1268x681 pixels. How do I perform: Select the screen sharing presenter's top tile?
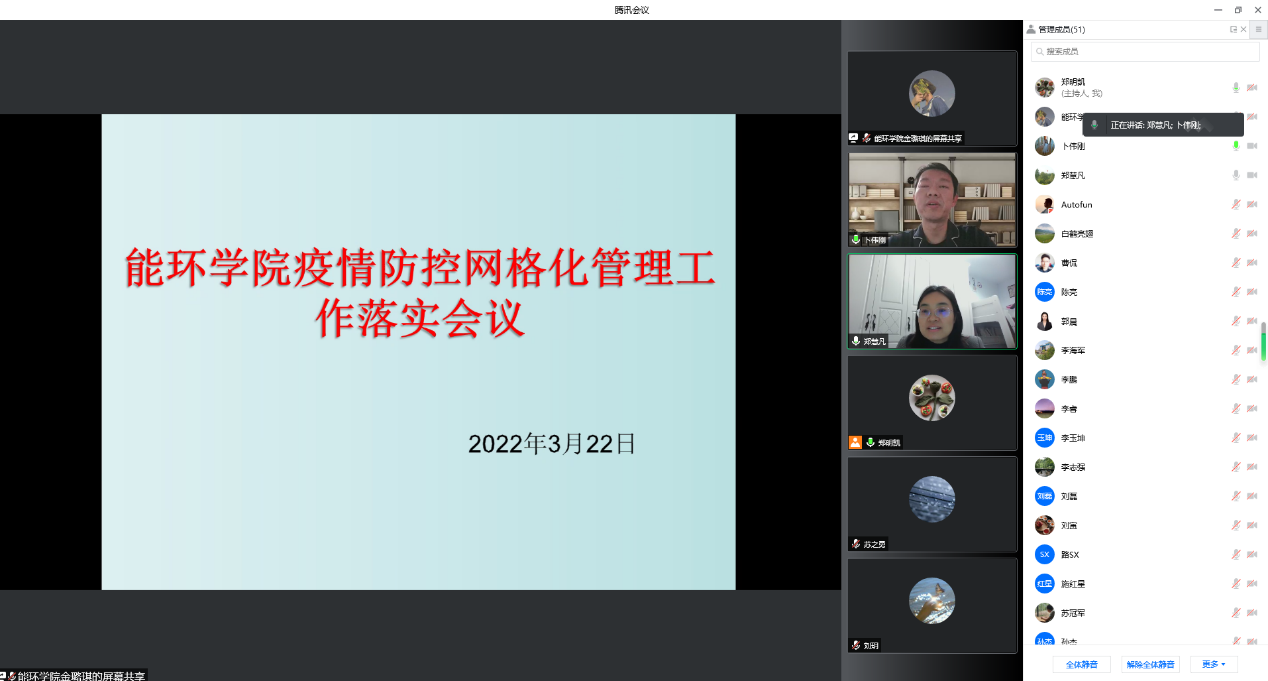coord(932,98)
